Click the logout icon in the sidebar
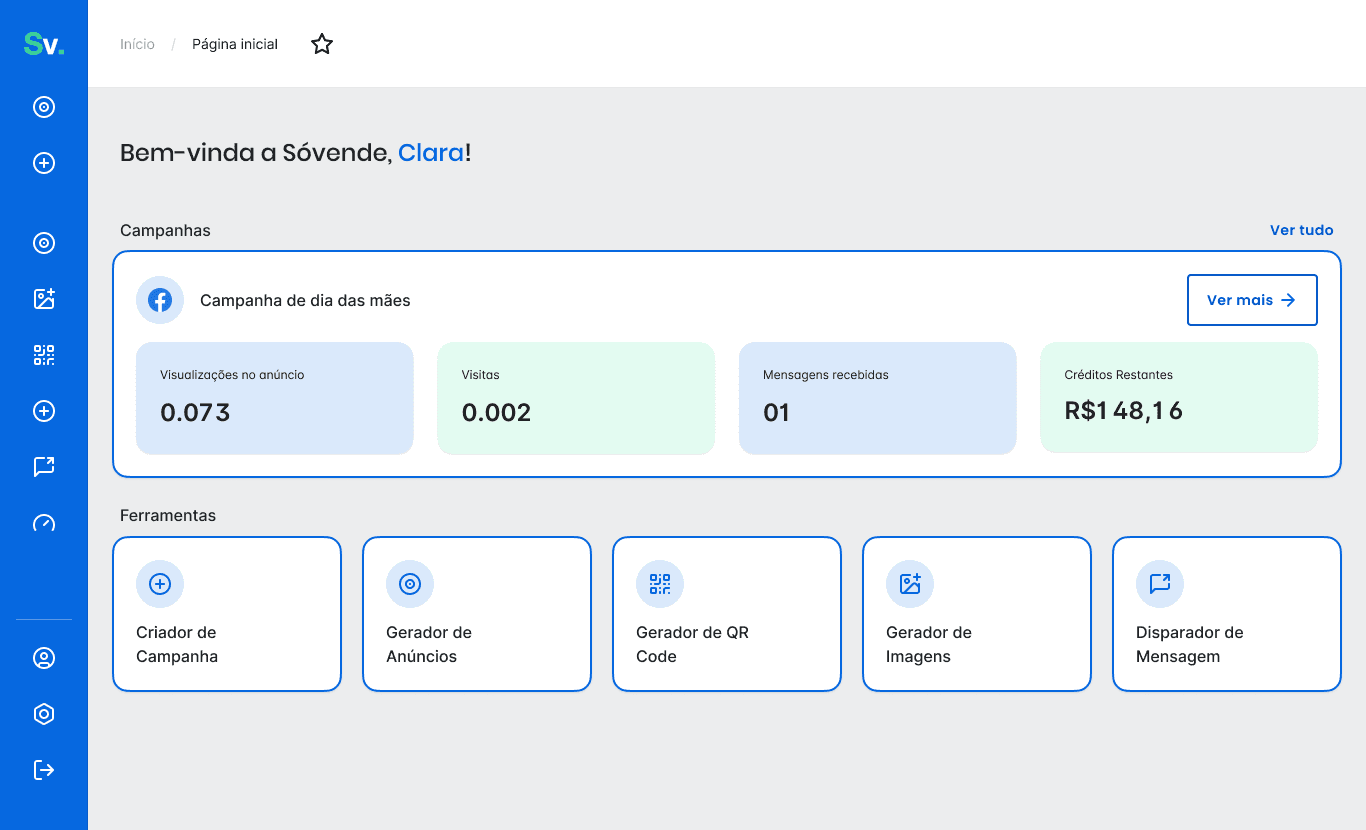The height and width of the screenshot is (830, 1366). pos(44,770)
